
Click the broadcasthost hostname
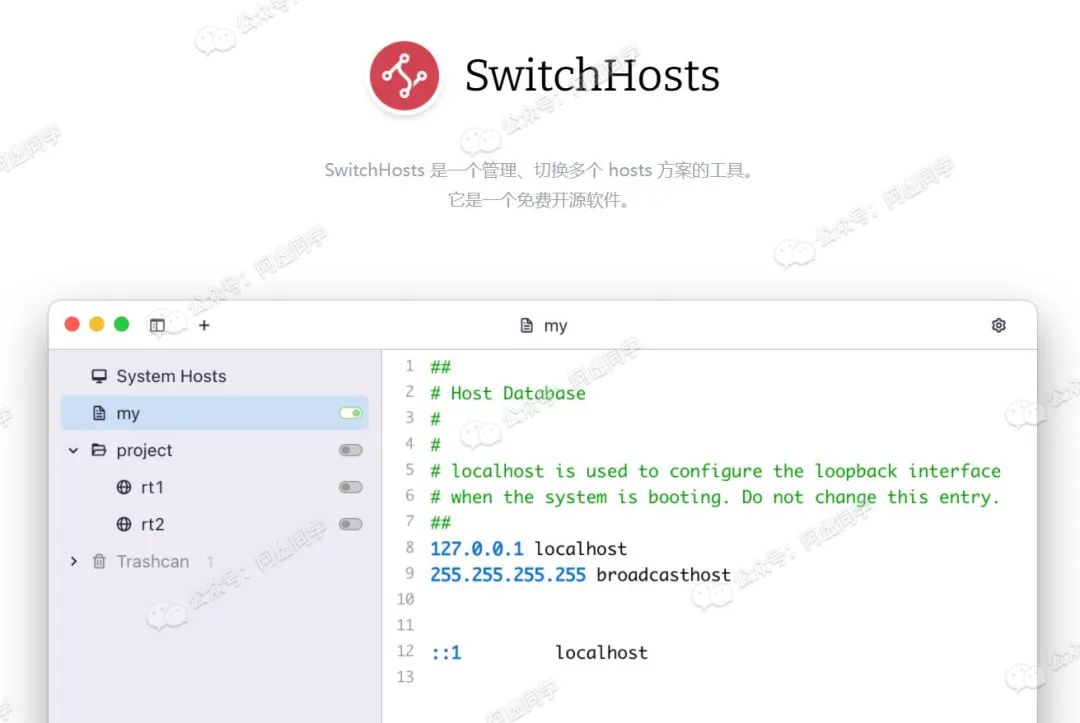coord(663,575)
